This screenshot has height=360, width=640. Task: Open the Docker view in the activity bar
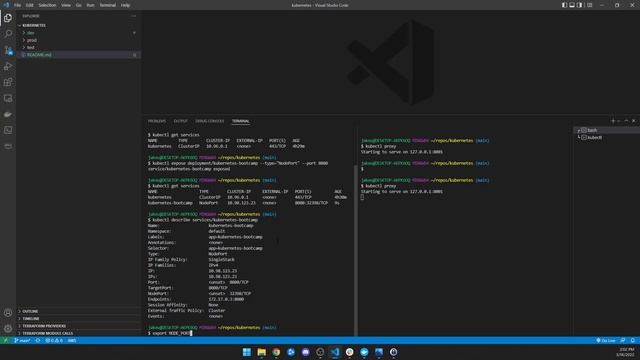coord(8,114)
